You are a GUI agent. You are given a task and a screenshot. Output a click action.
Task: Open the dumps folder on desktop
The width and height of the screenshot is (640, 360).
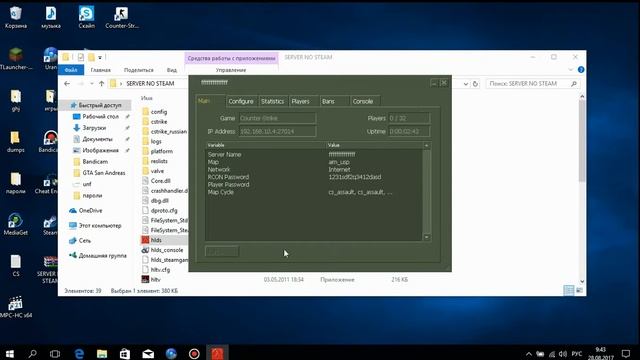point(16,142)
